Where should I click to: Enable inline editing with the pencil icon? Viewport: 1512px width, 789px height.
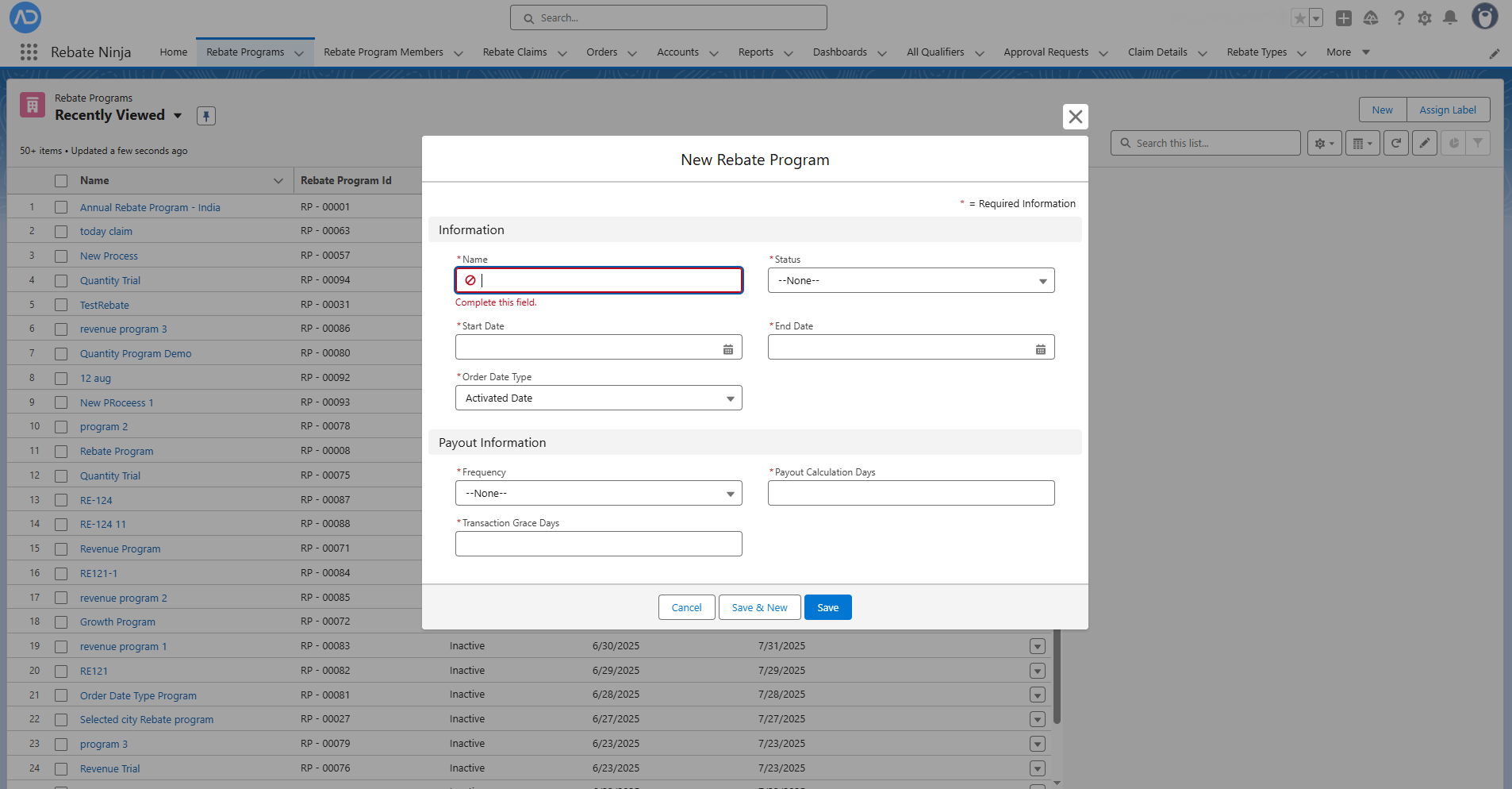1425,143
